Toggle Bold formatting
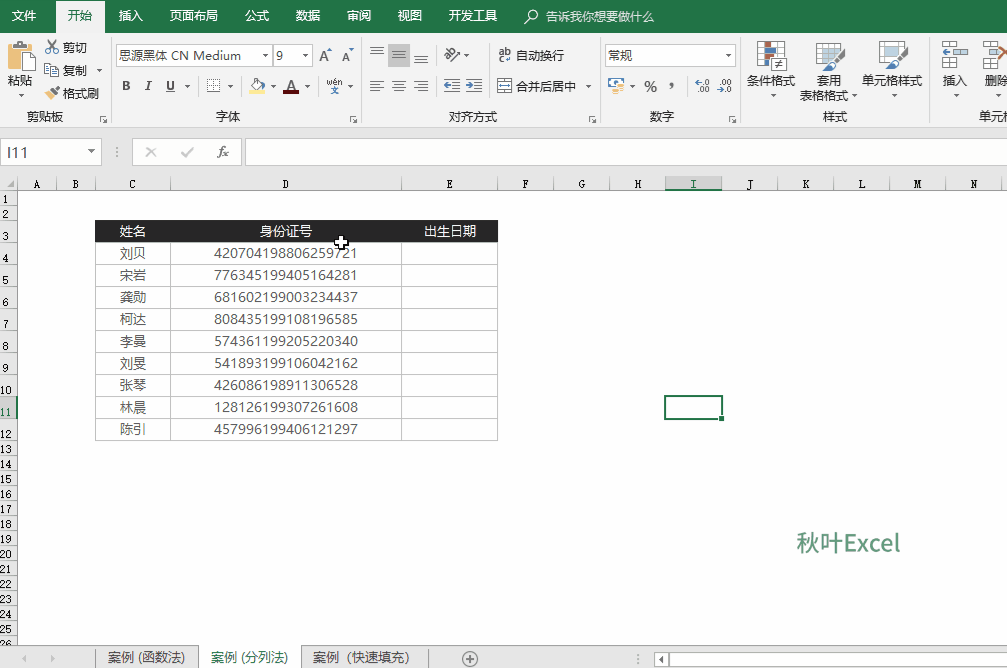 click(127, 85)
